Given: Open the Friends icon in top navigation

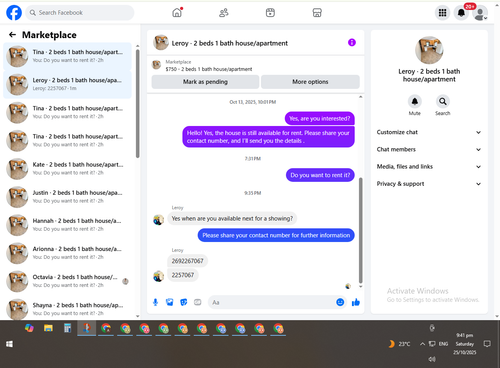Looking at the screenshot, I should [x=224, y=13].
